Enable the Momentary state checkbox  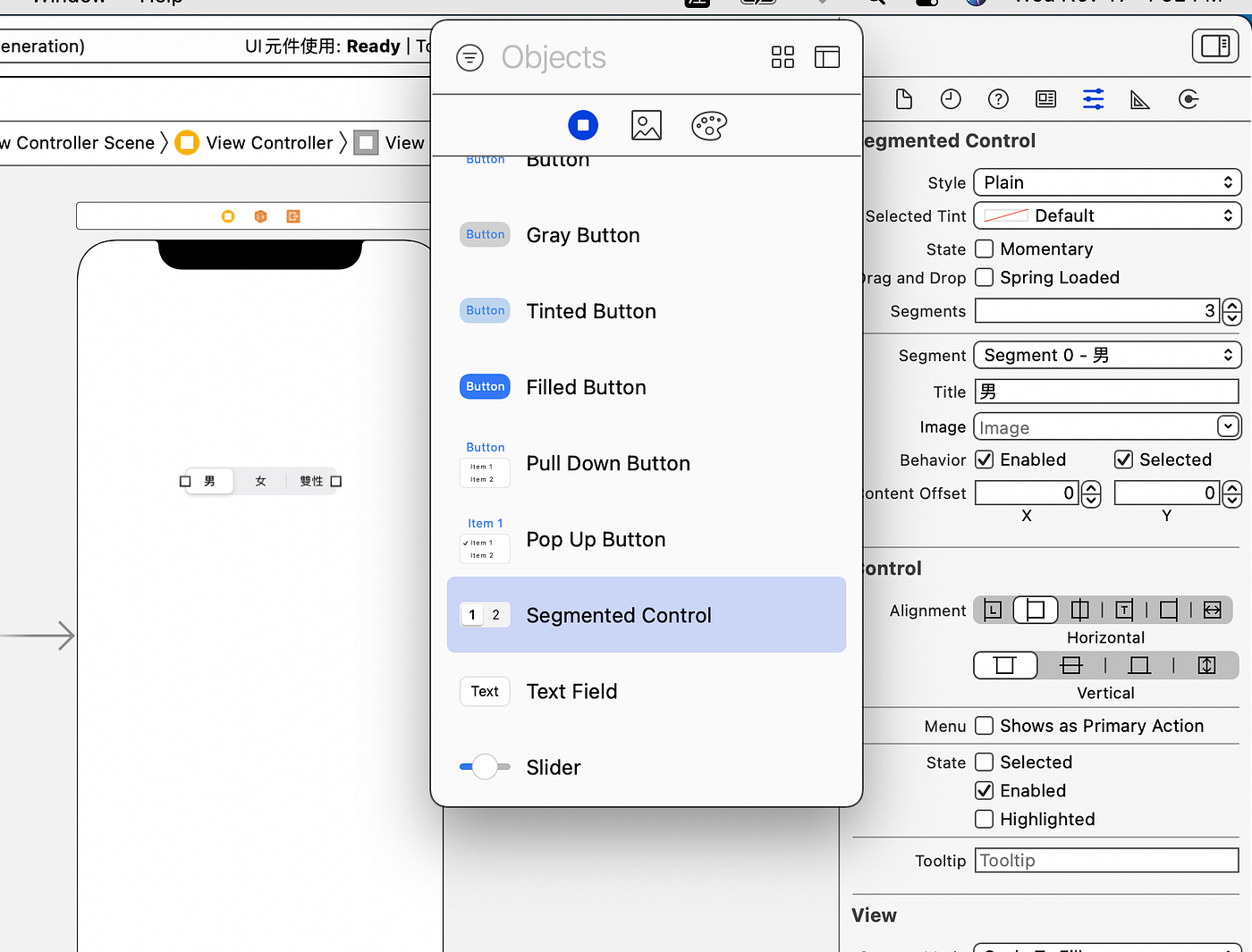(x=984, y=249)
